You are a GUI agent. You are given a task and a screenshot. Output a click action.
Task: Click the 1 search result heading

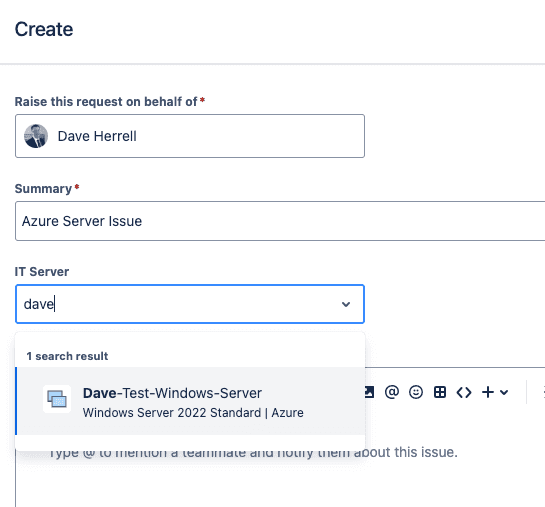click(67, 356)
